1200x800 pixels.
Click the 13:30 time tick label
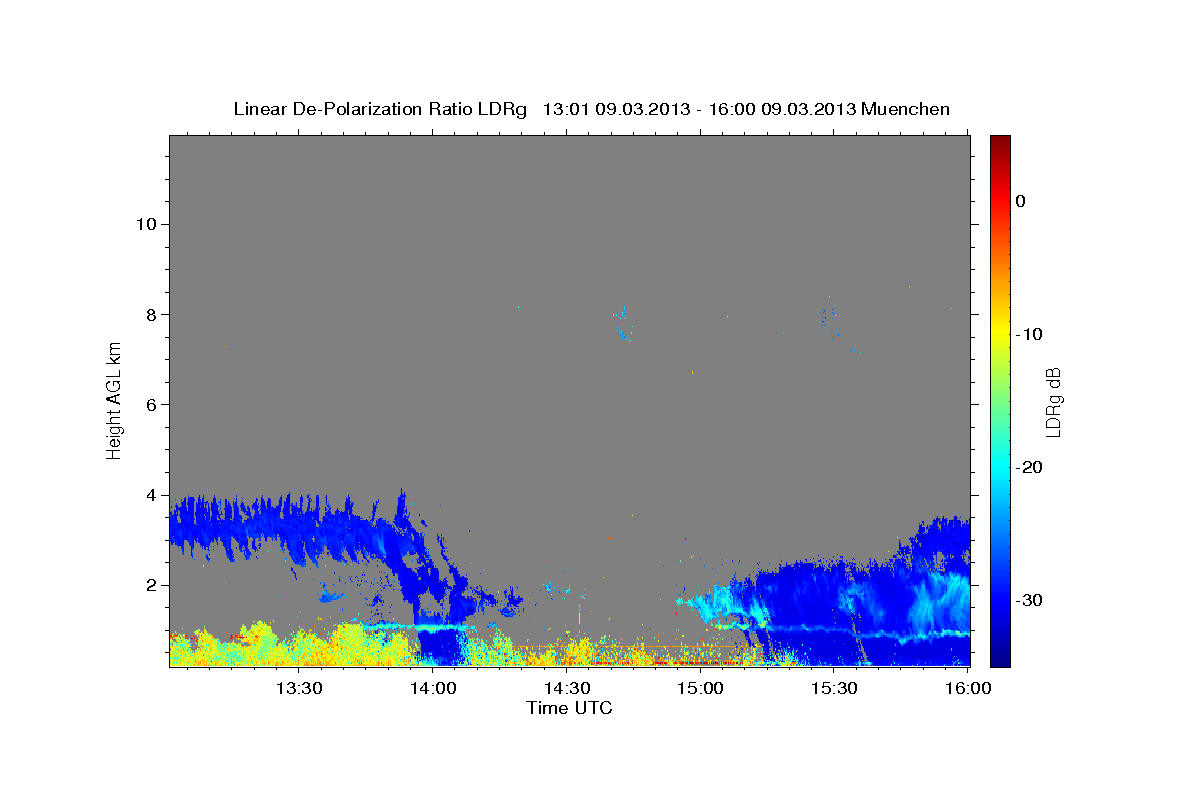click(298, 688)
